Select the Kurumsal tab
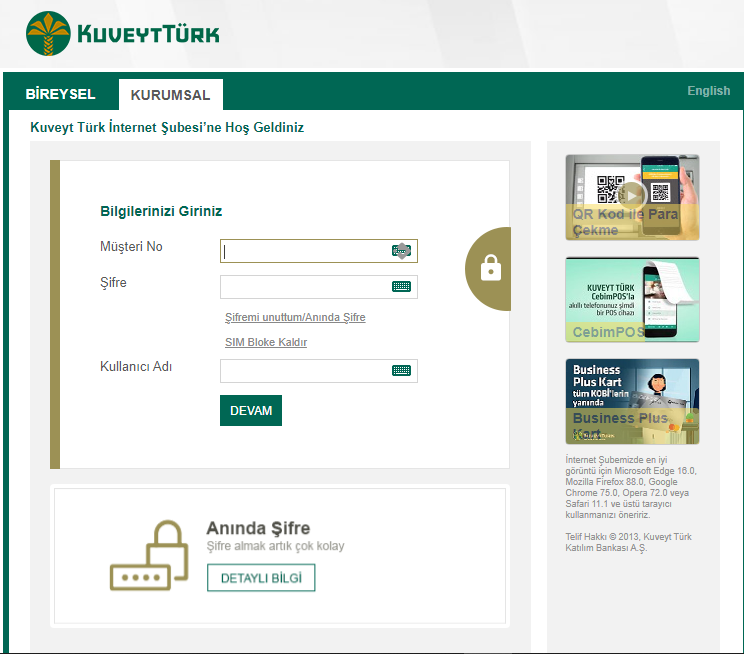Image resolution: width=744 pixels, height=654 pixels. 170,95
